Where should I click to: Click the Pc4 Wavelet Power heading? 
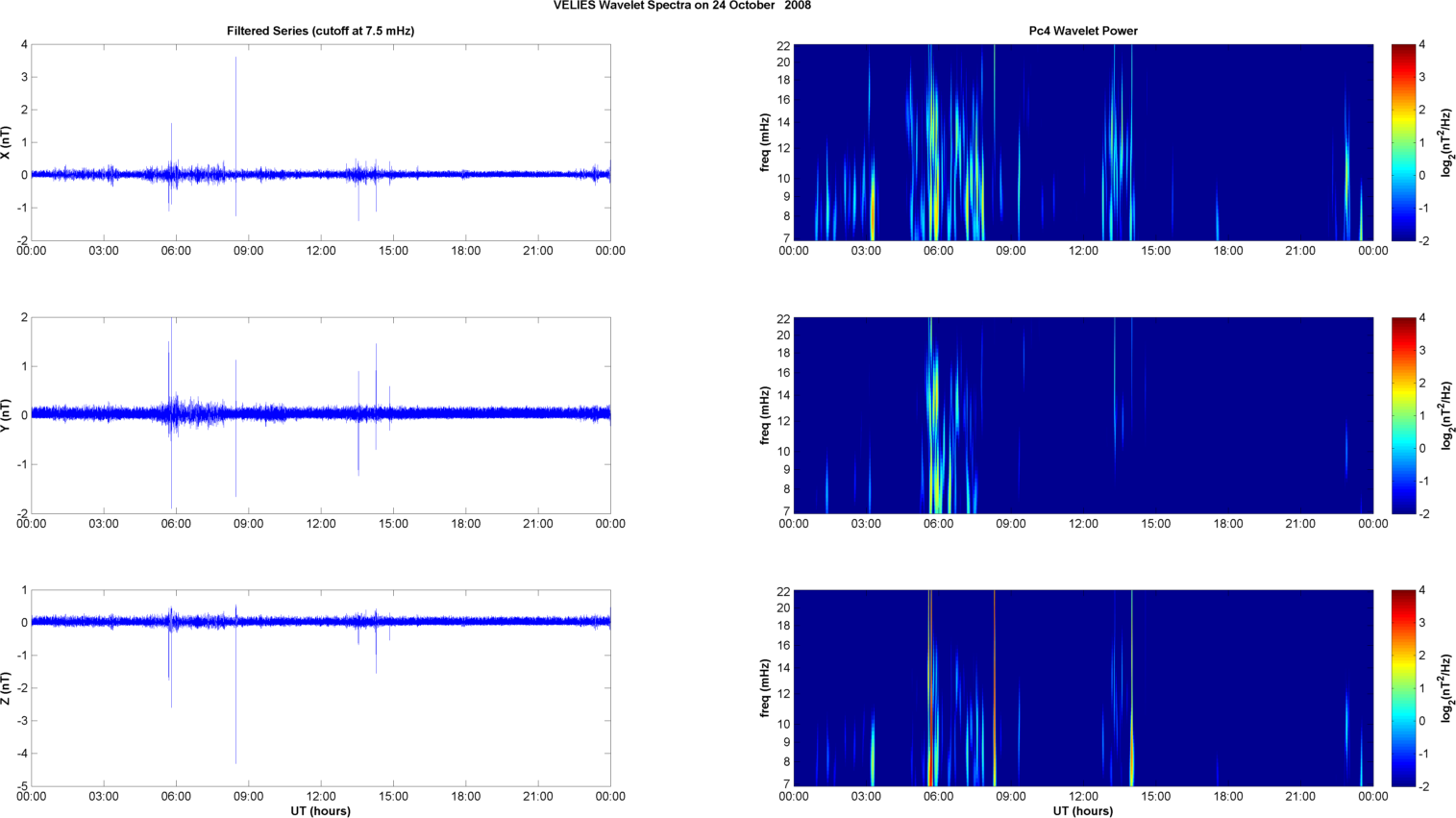click(1083, 31)
